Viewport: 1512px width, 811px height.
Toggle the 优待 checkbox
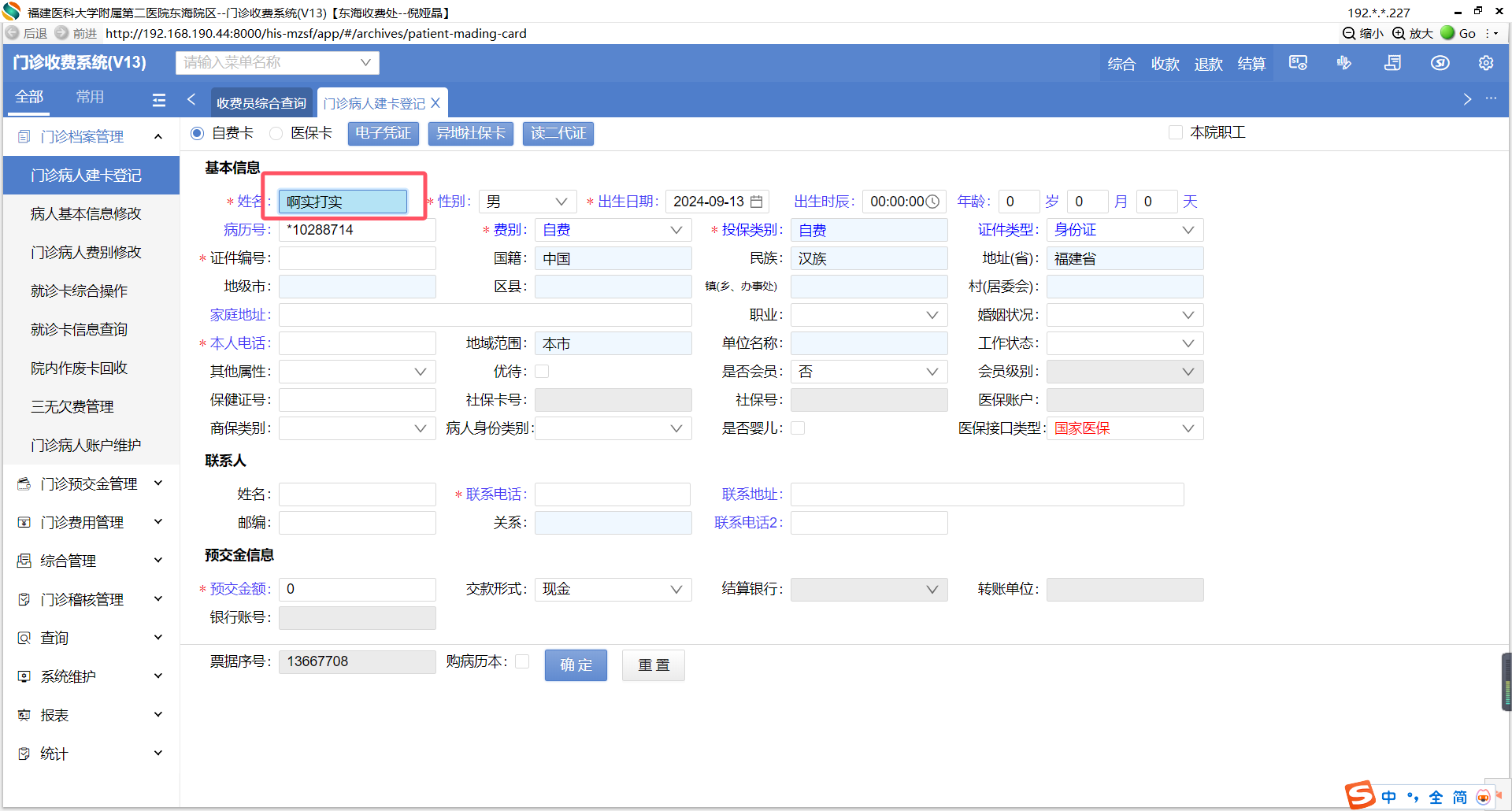pyautogui.click(x=542, y=372)
